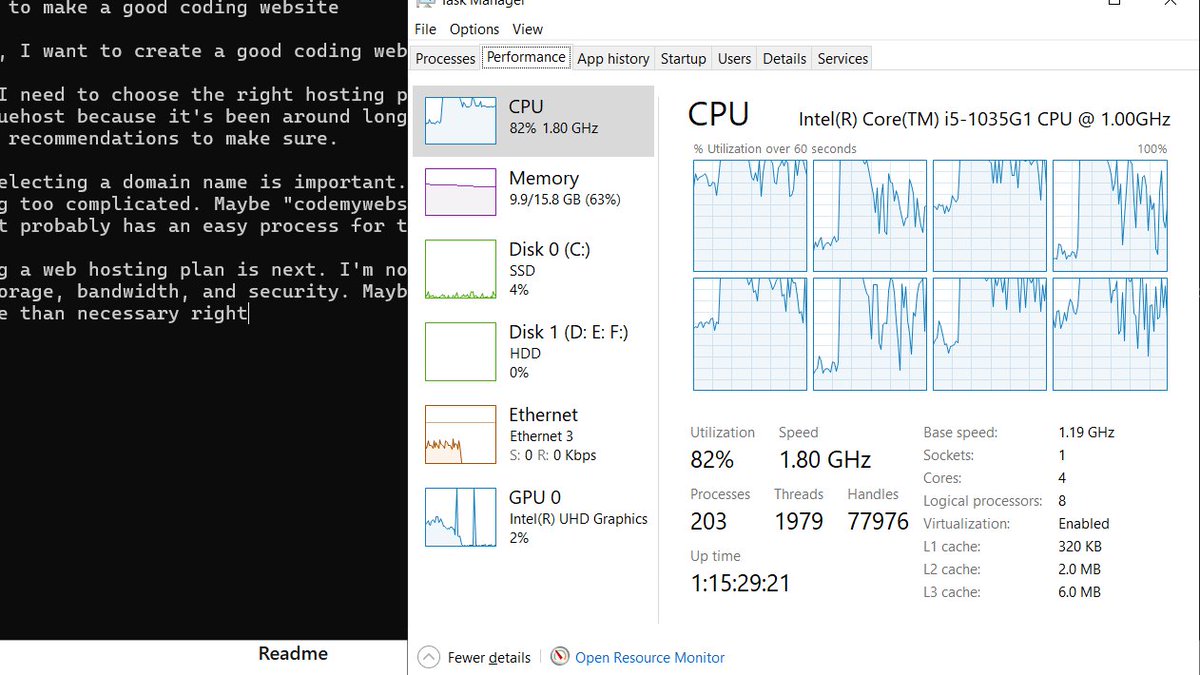Click the Utilization 82% value
1200x675 pixels.
click(x=712, y=459)
